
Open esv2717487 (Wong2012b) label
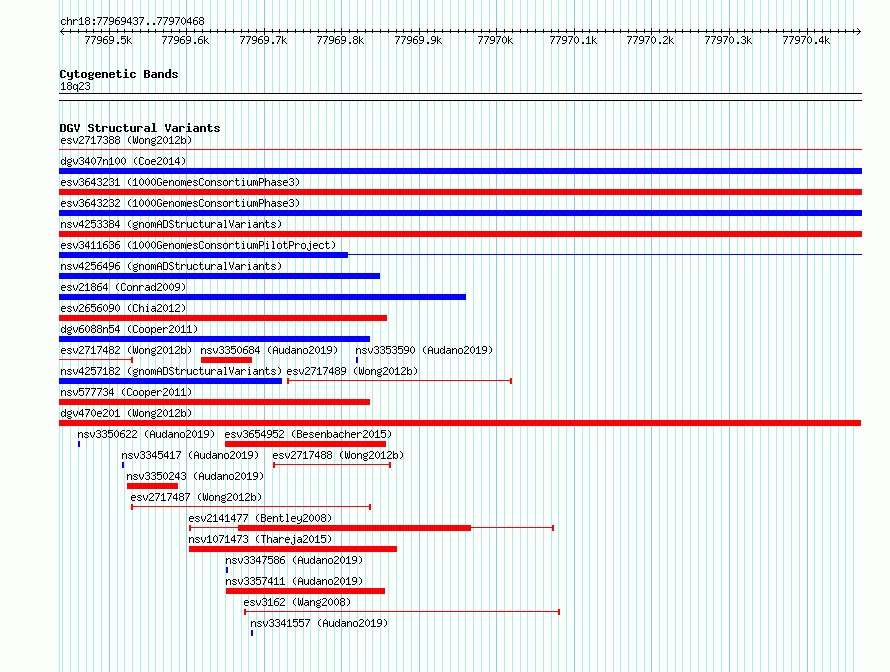point(196,497)
